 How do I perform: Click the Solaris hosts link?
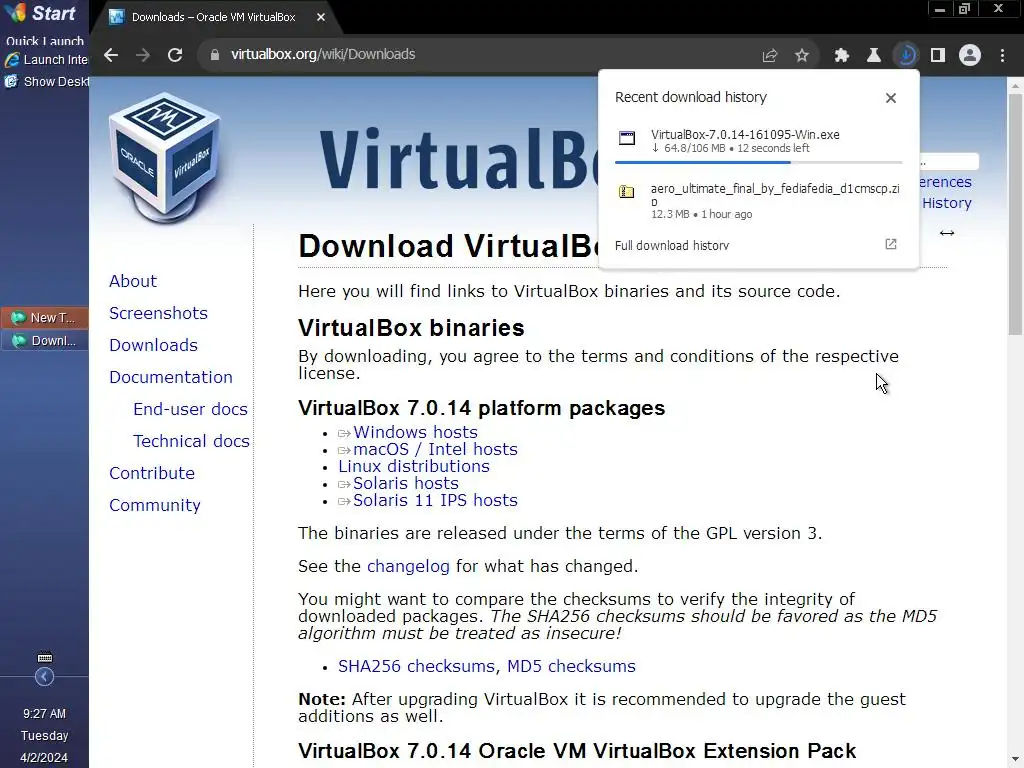tap(406, 483)
